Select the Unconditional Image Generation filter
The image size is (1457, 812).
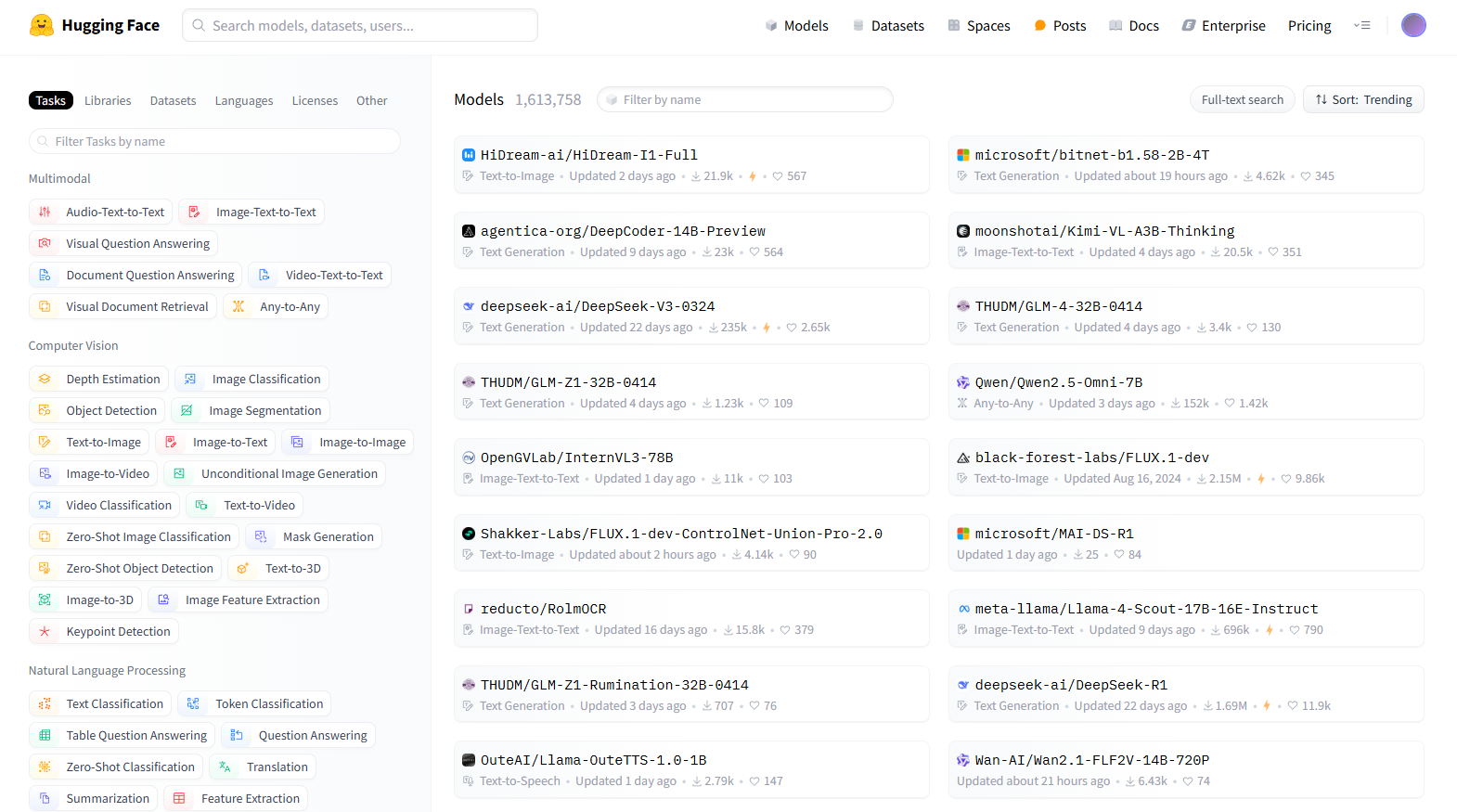(x=275, y=473)
